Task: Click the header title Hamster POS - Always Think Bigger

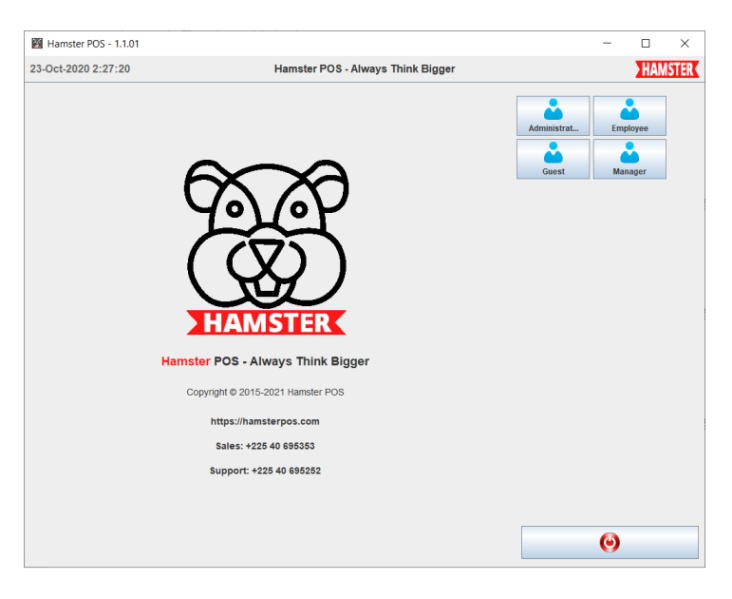Action: click(x=364, y=69)
